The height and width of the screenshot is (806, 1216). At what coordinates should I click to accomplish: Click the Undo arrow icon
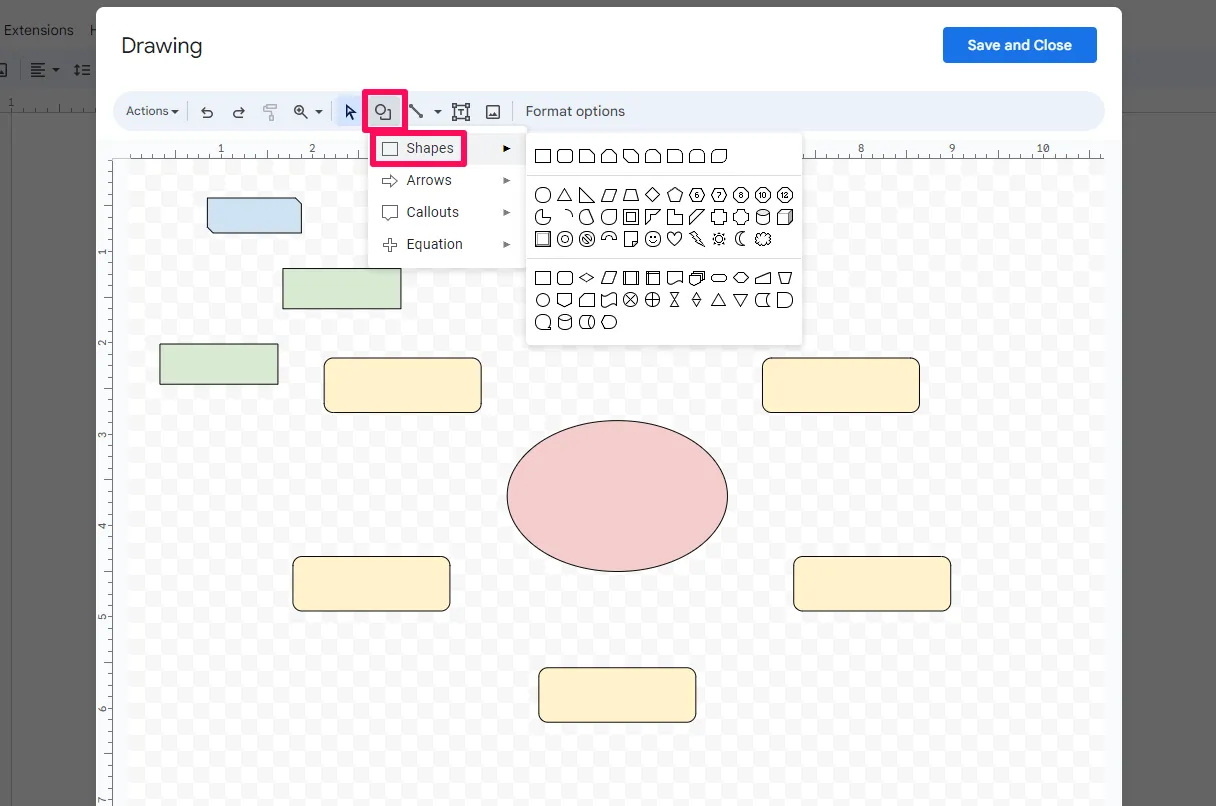click(x=207, y=112)
